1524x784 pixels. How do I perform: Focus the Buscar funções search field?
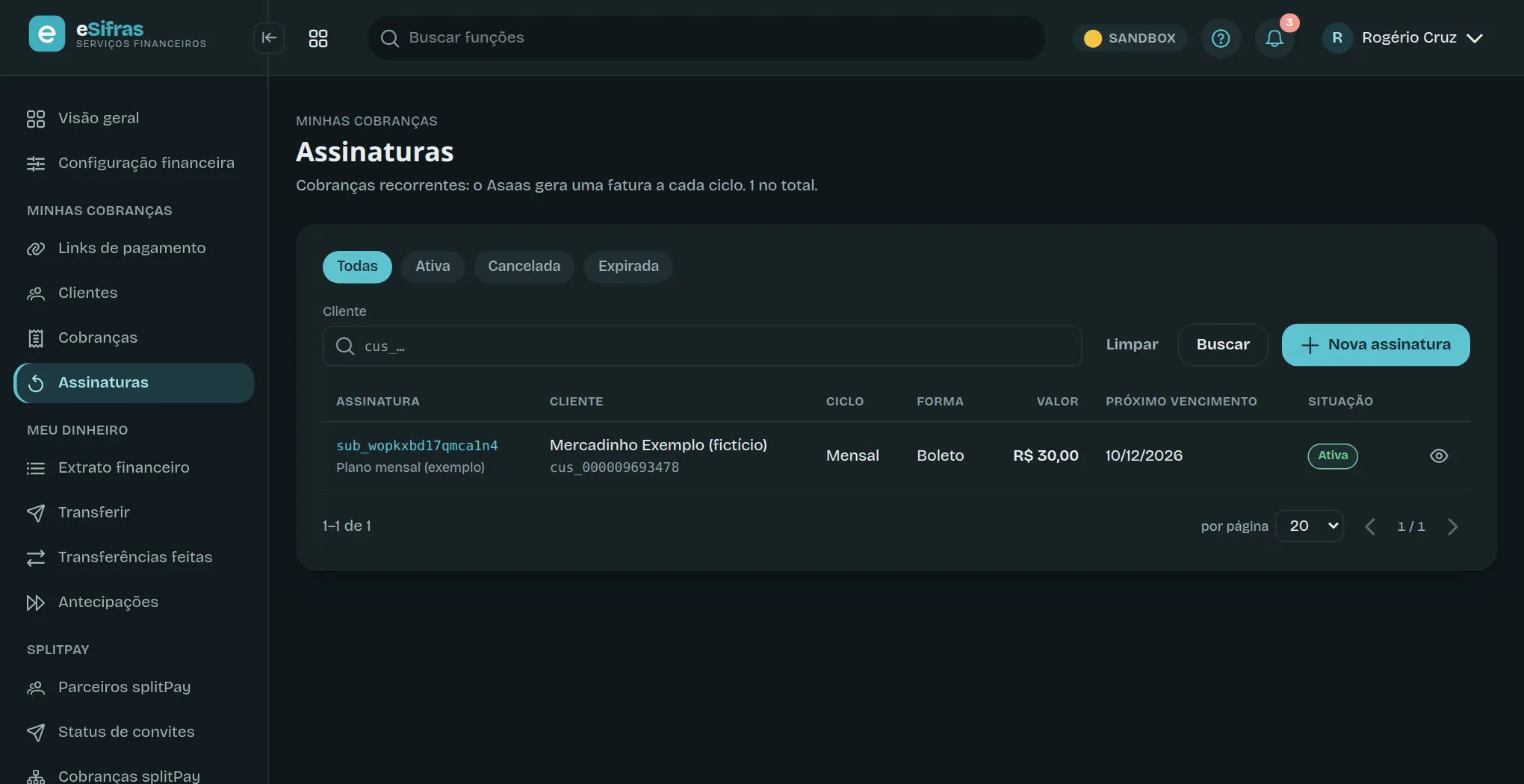click(x=706, y=38)
